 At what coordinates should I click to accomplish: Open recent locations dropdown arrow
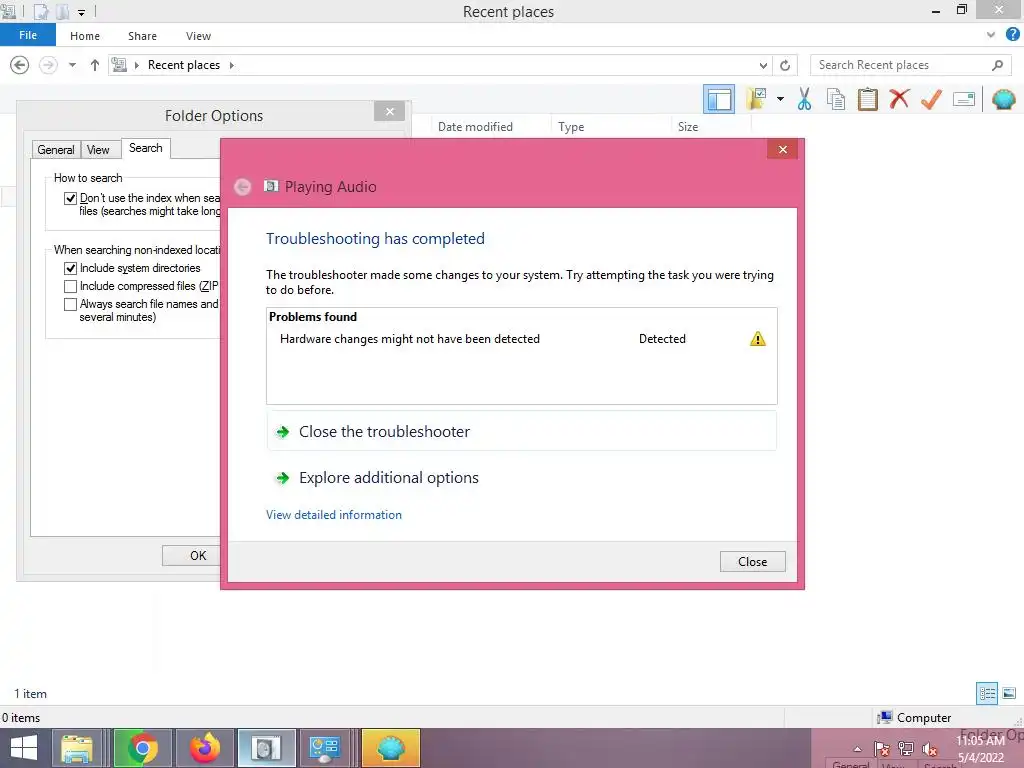tap(72, 65)
